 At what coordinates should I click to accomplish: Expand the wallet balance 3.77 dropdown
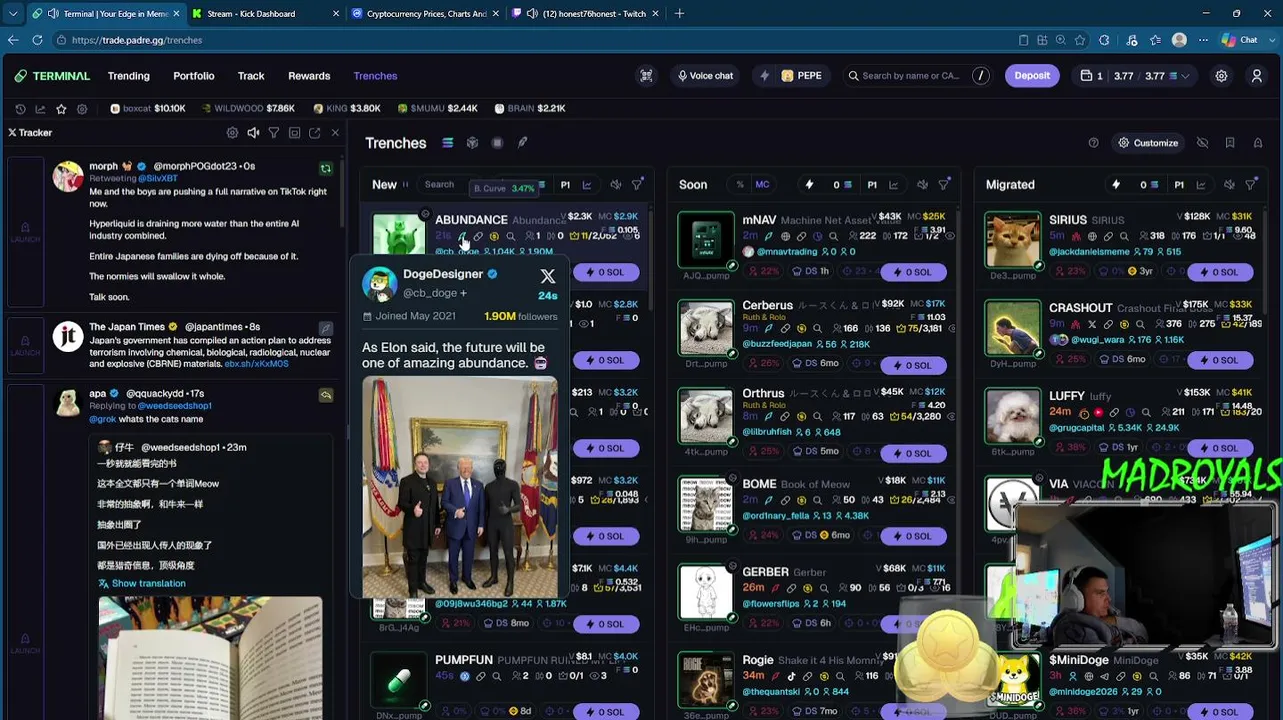point(1135,76)
